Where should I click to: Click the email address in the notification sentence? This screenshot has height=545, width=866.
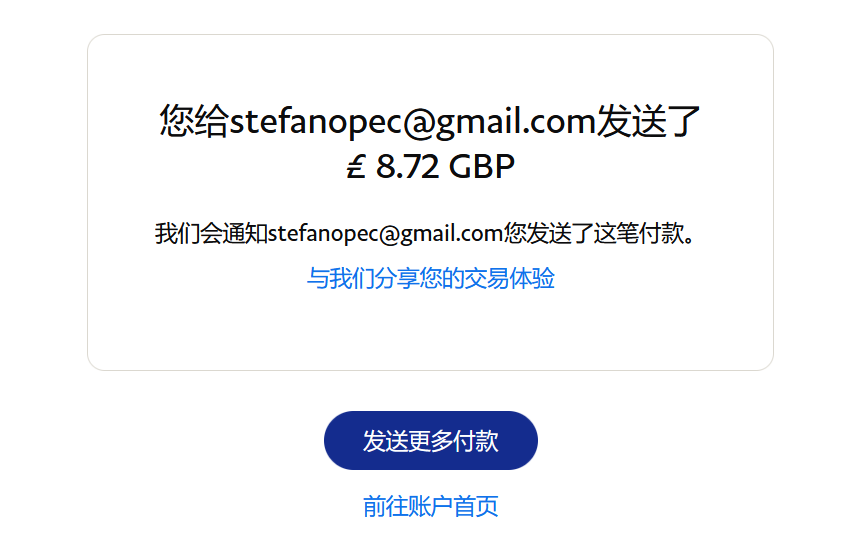click(385, 234)
